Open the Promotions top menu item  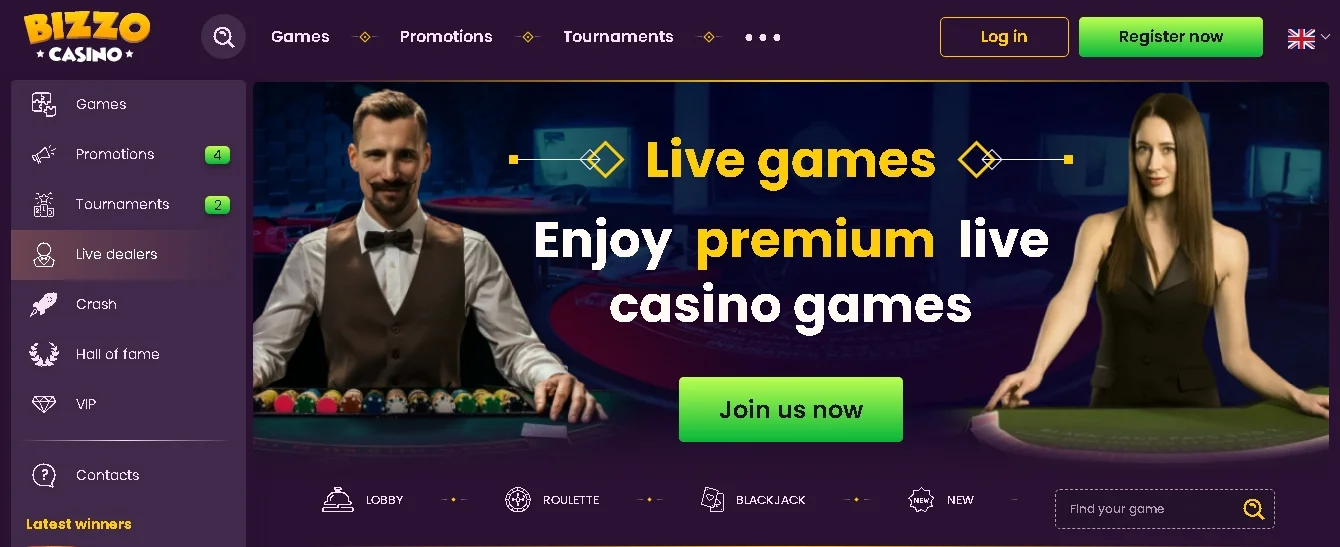[x=446, y=36]
